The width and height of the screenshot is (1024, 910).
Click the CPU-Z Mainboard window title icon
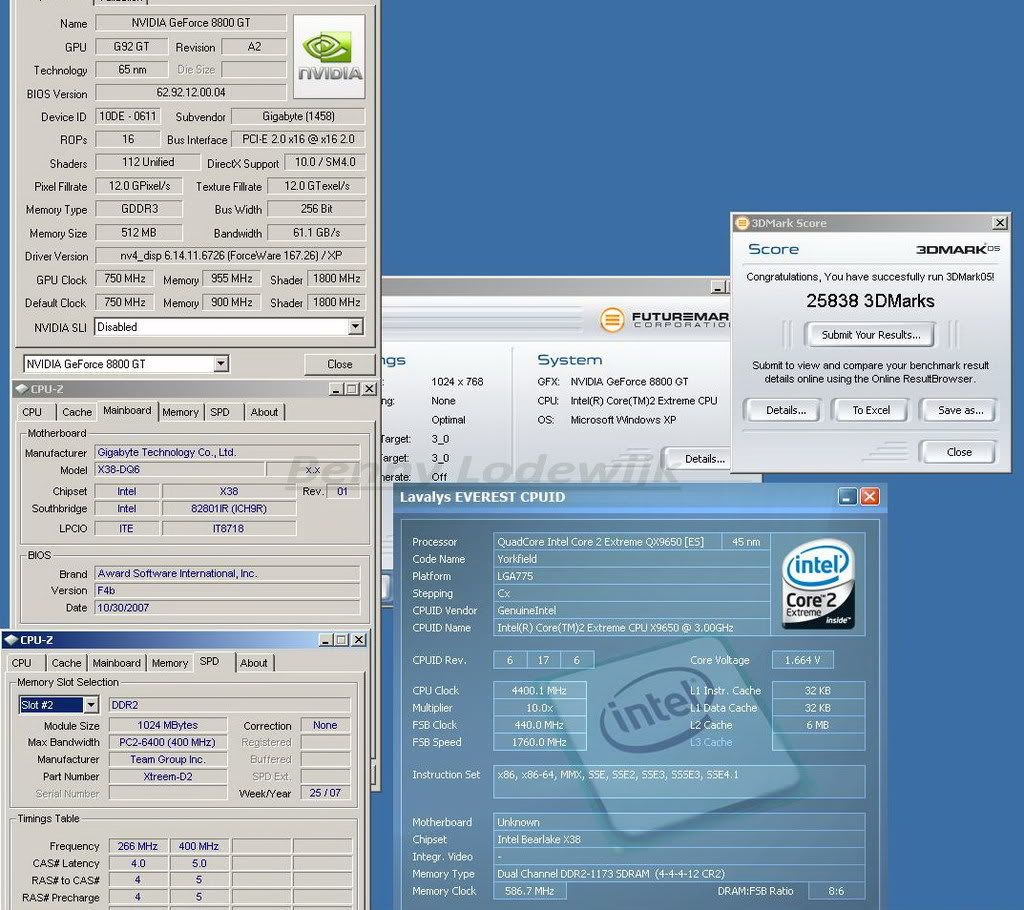coord(21,389)
